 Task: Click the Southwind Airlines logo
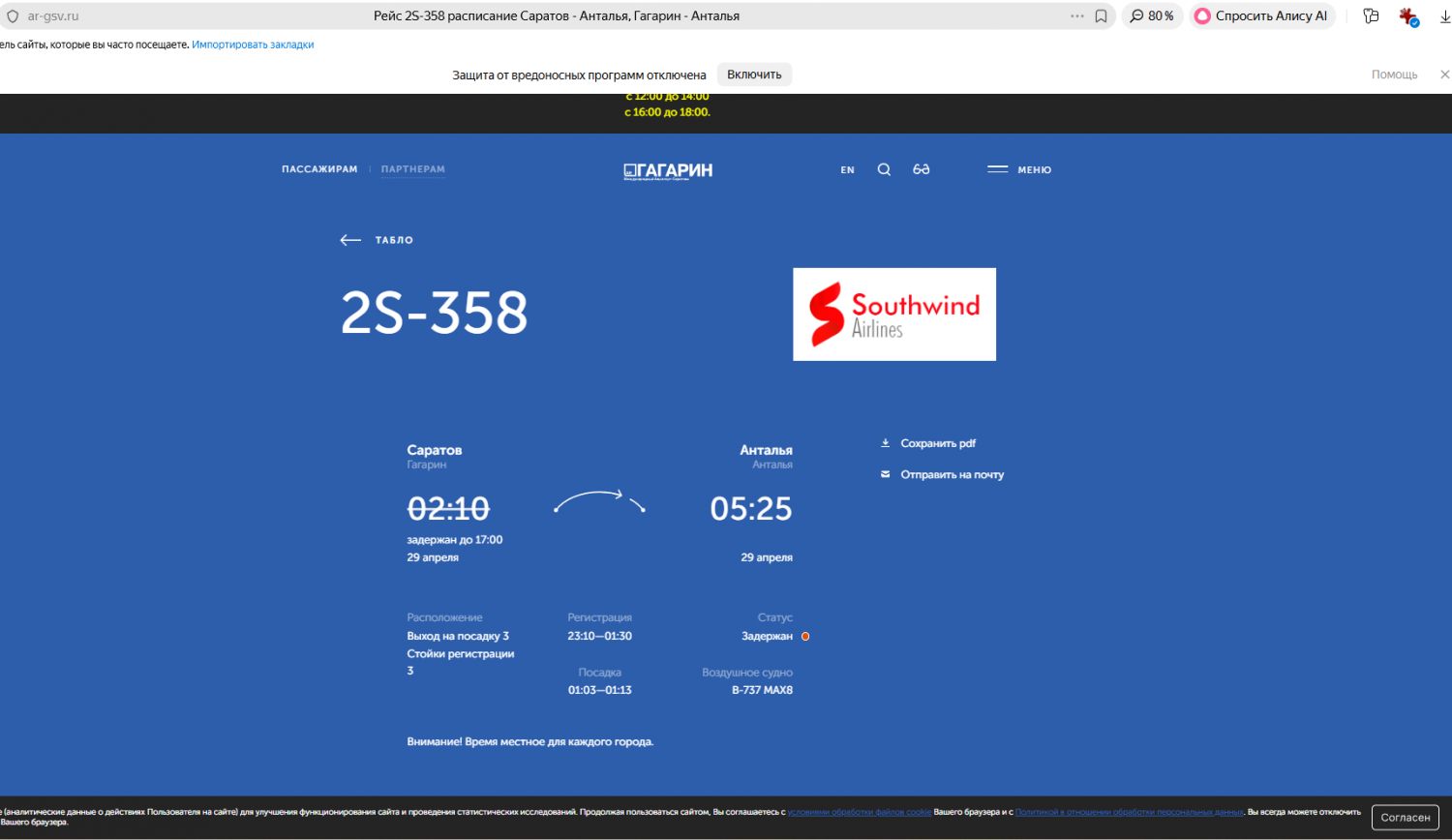pos(894,315)
